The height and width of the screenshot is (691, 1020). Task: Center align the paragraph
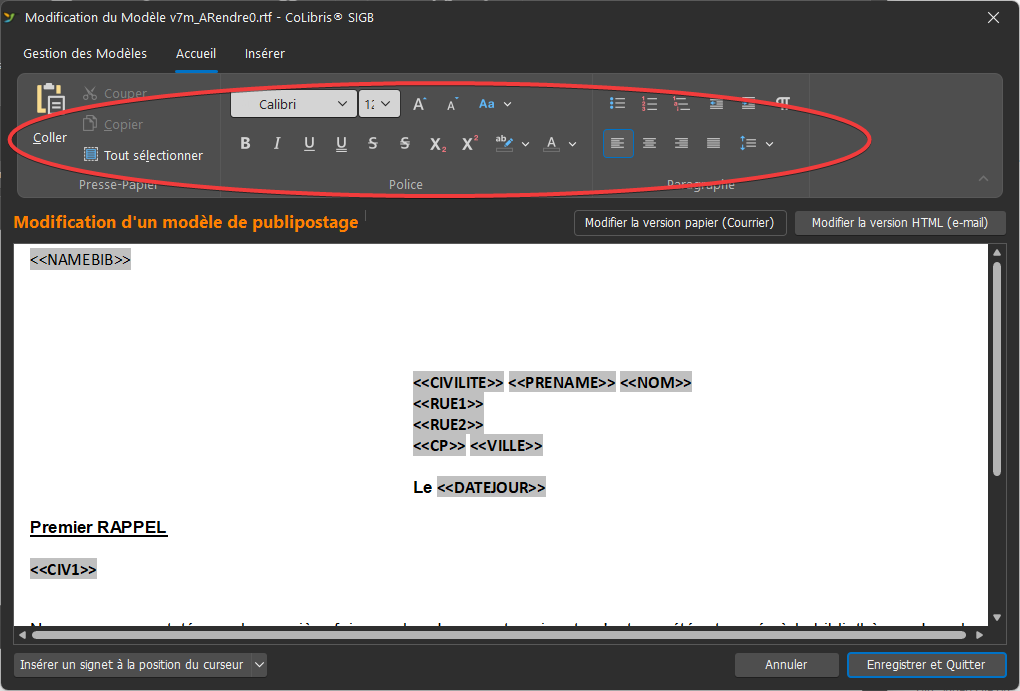coord(650,144)
